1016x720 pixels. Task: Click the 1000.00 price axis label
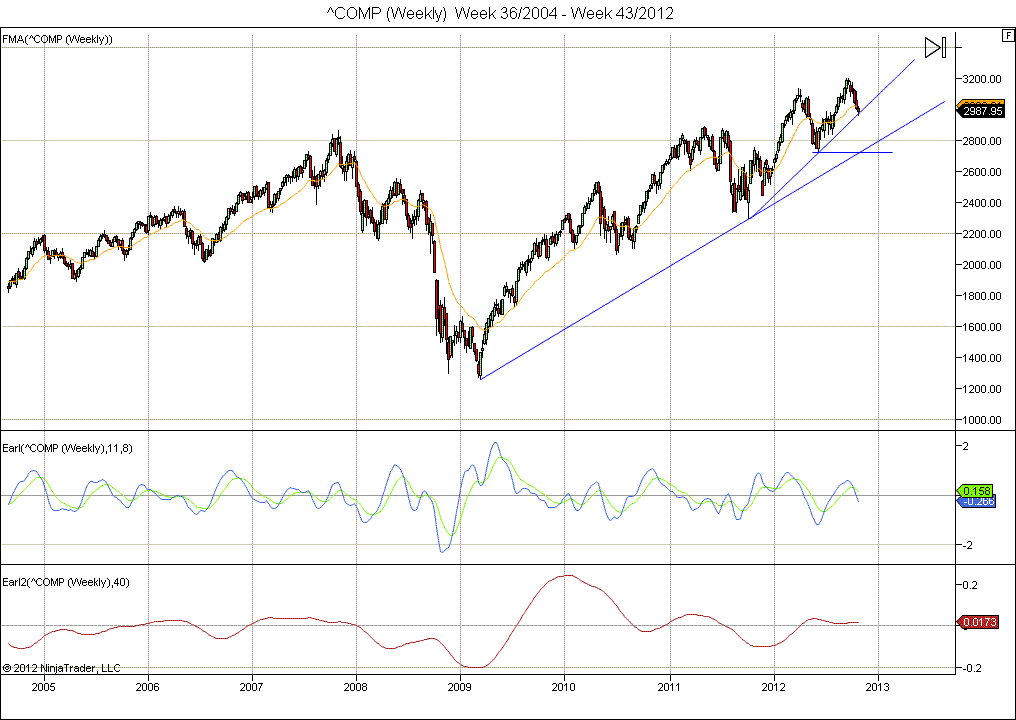[x=984, y=420]
